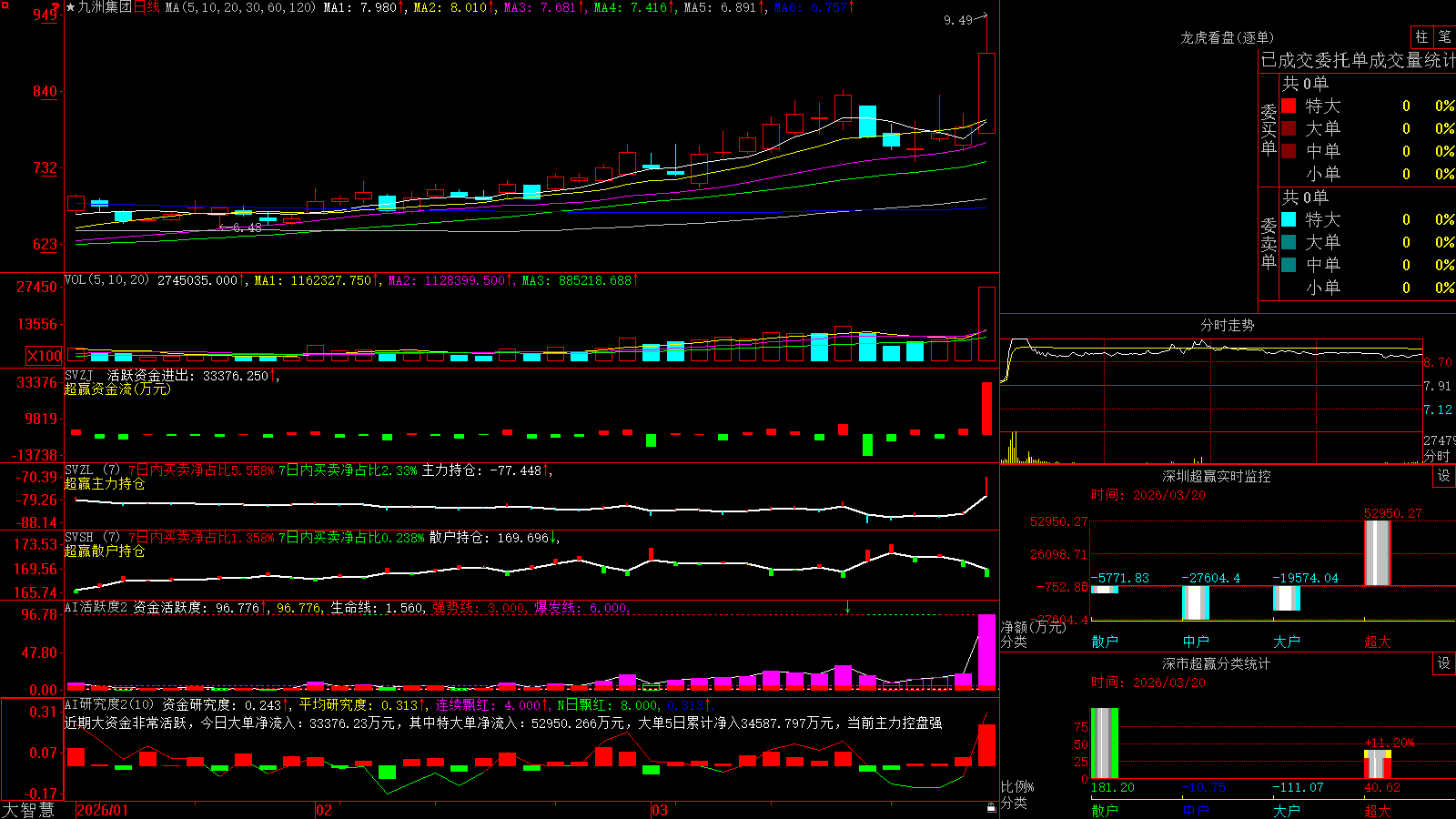Click the +11.20% label in 深市超赢分类统计
1456x819 pixels.
pos(1390,743)
